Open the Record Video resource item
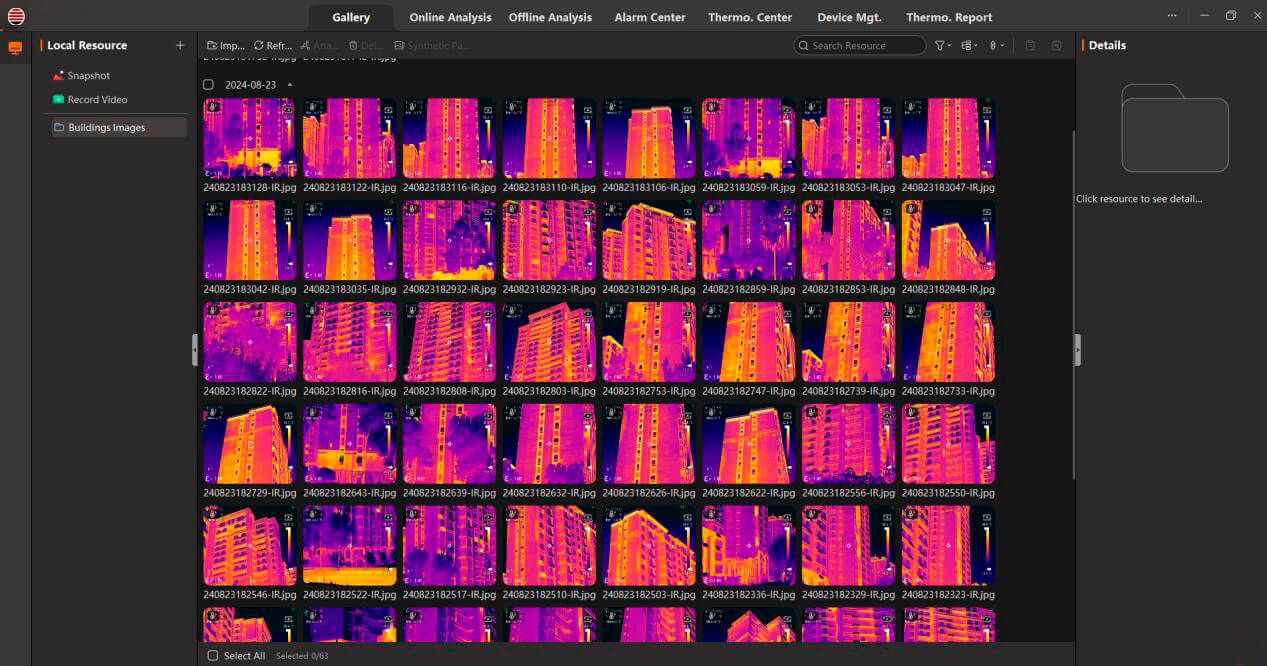Image resolution: width=1267 pixels, height=666 pixels. pos(90,100)
